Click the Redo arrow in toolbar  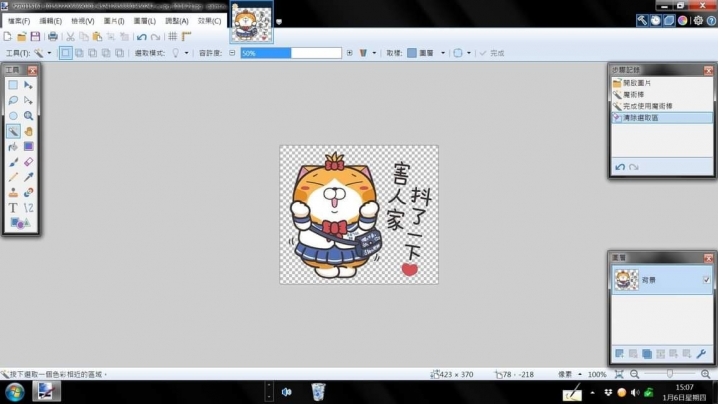tap(156, 36)
